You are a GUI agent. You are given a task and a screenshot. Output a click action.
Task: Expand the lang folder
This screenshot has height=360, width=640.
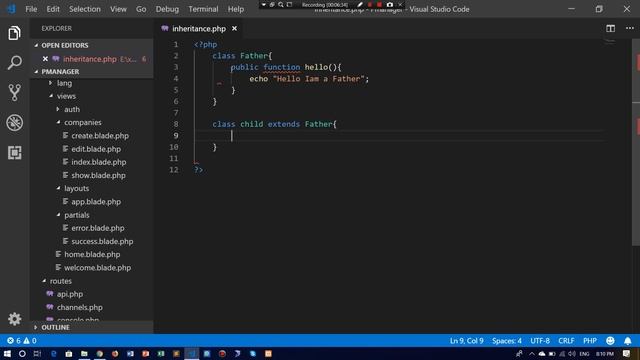click(51, 83)
